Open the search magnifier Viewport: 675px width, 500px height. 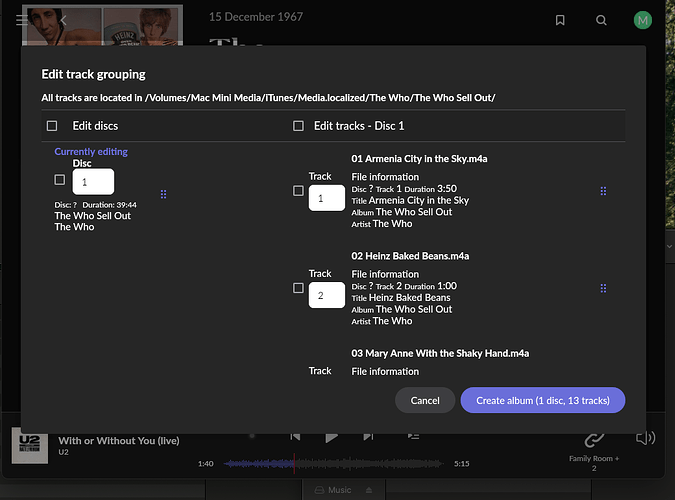pos(601,20)
